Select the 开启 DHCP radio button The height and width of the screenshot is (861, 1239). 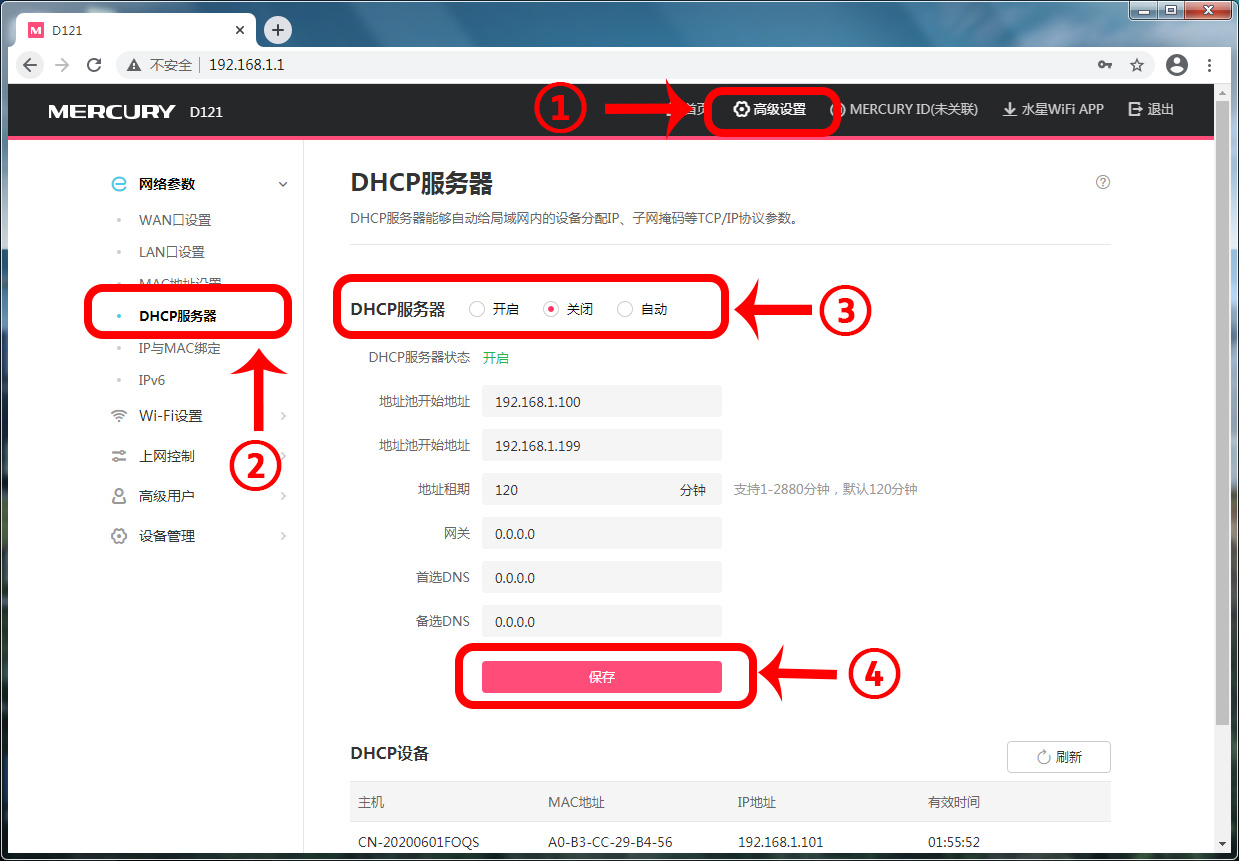(477, 309)
